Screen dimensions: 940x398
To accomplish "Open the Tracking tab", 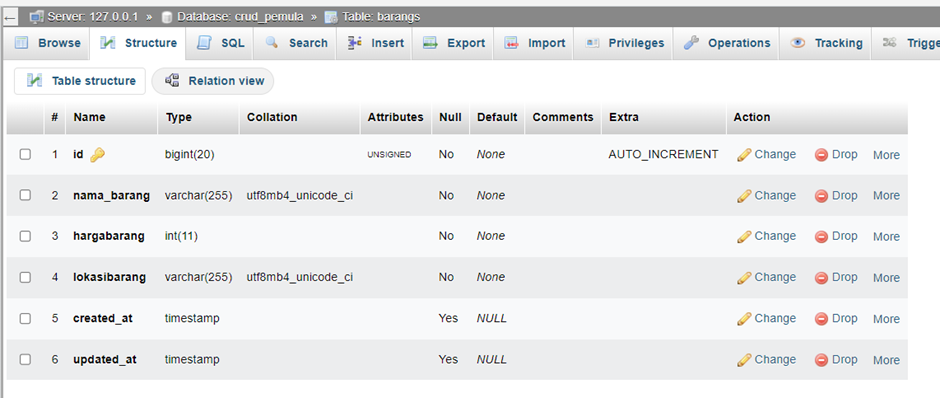I will pyautogui.click(x=826, y=43).
